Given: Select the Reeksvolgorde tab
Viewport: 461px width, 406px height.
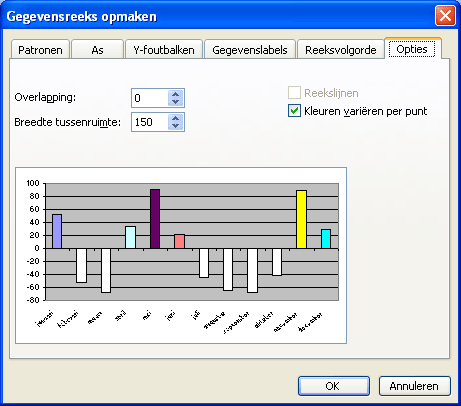Looking at the screenshot, I should [x=341, y=50].
